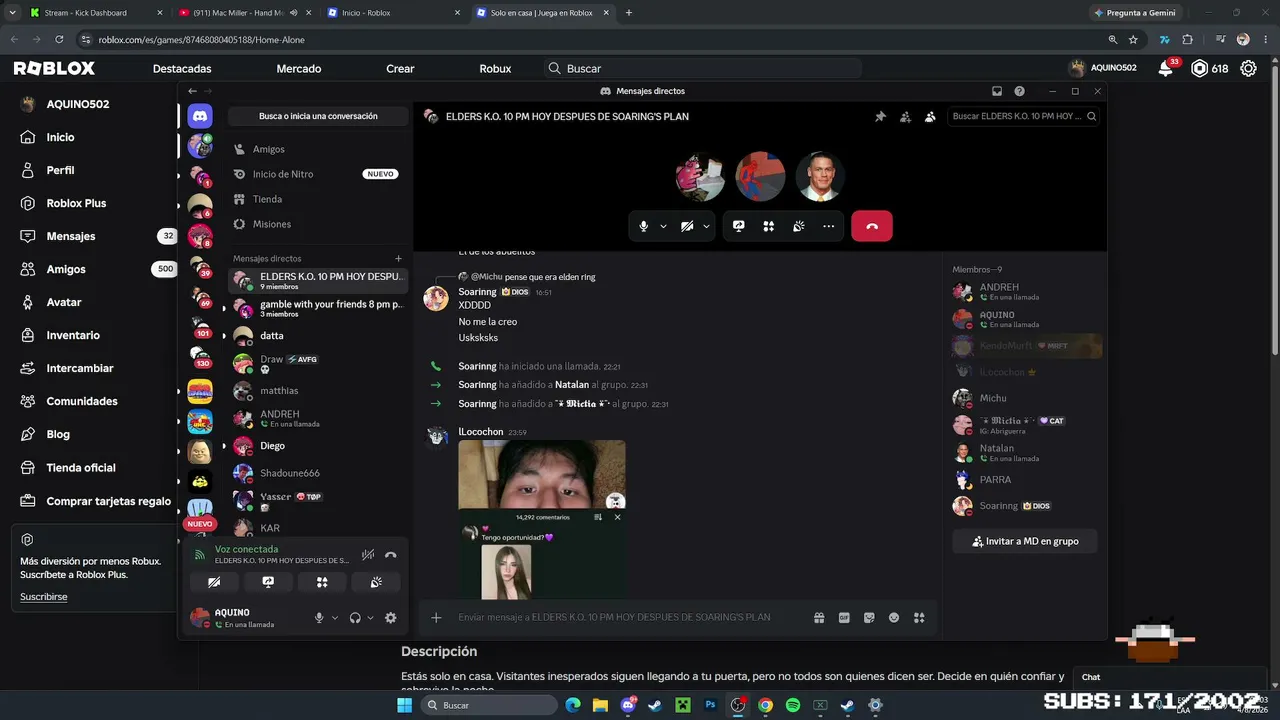
Task: Start an activity from the call controls
Action: coord(768,226)
